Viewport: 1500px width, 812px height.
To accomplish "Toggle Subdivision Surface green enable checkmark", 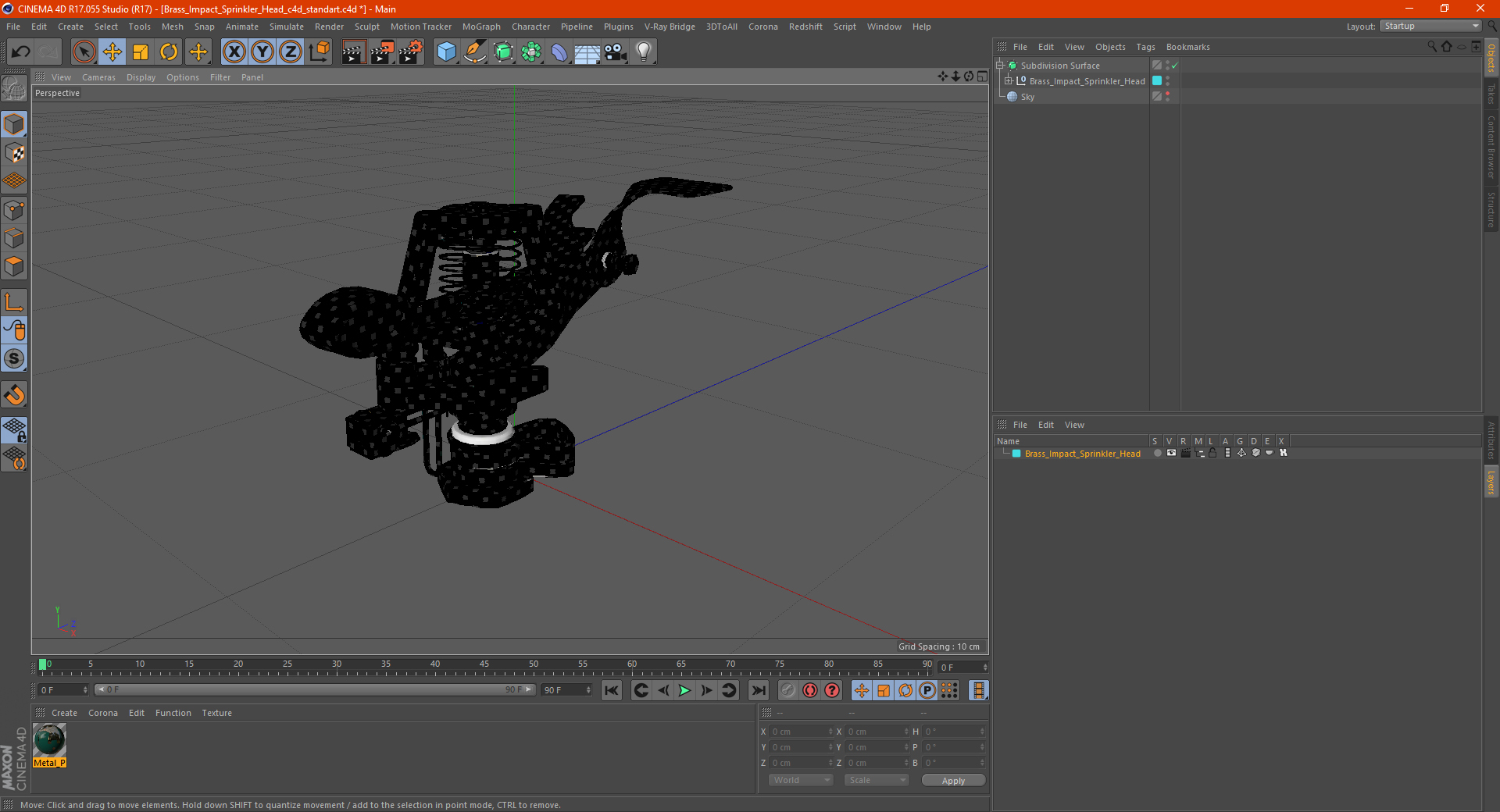I will point(1174,66).
